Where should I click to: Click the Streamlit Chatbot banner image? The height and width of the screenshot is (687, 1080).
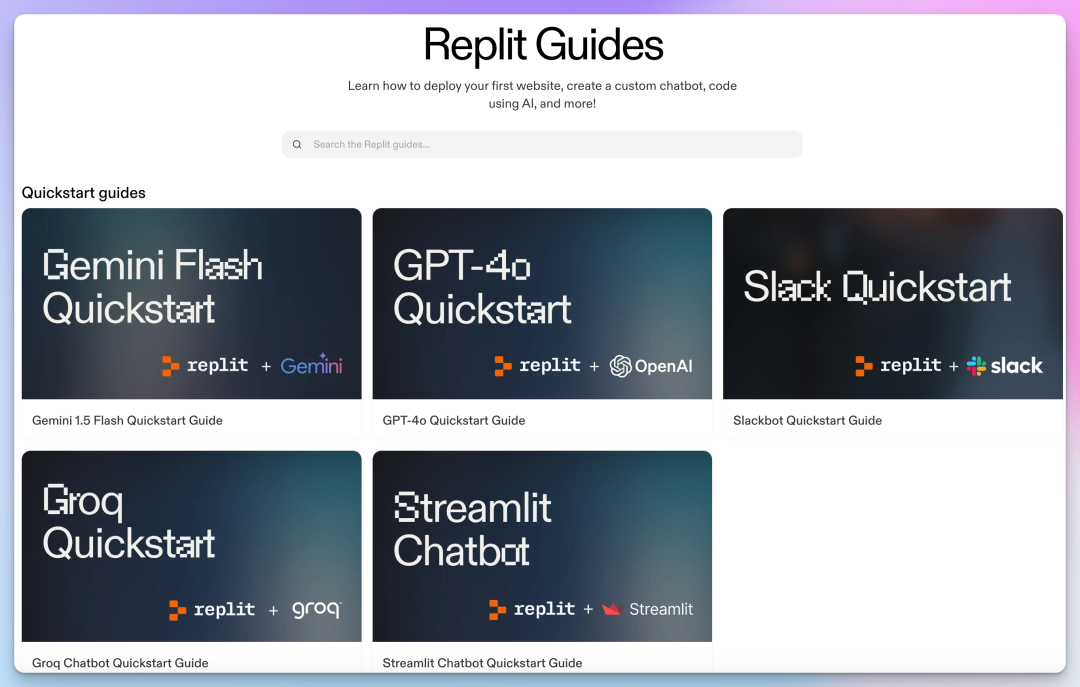[x=542, y=546]
